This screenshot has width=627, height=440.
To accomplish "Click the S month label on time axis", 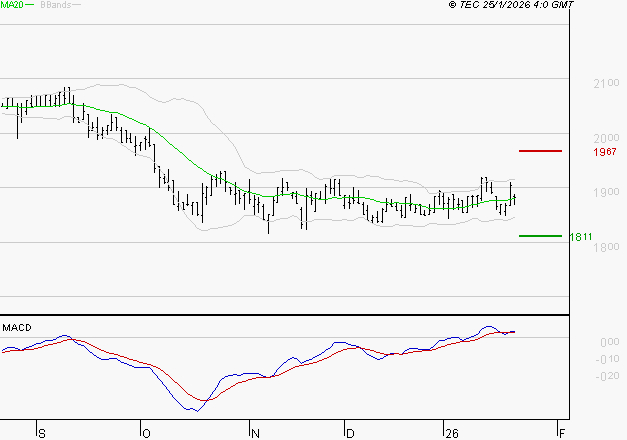I will point(42,434).
